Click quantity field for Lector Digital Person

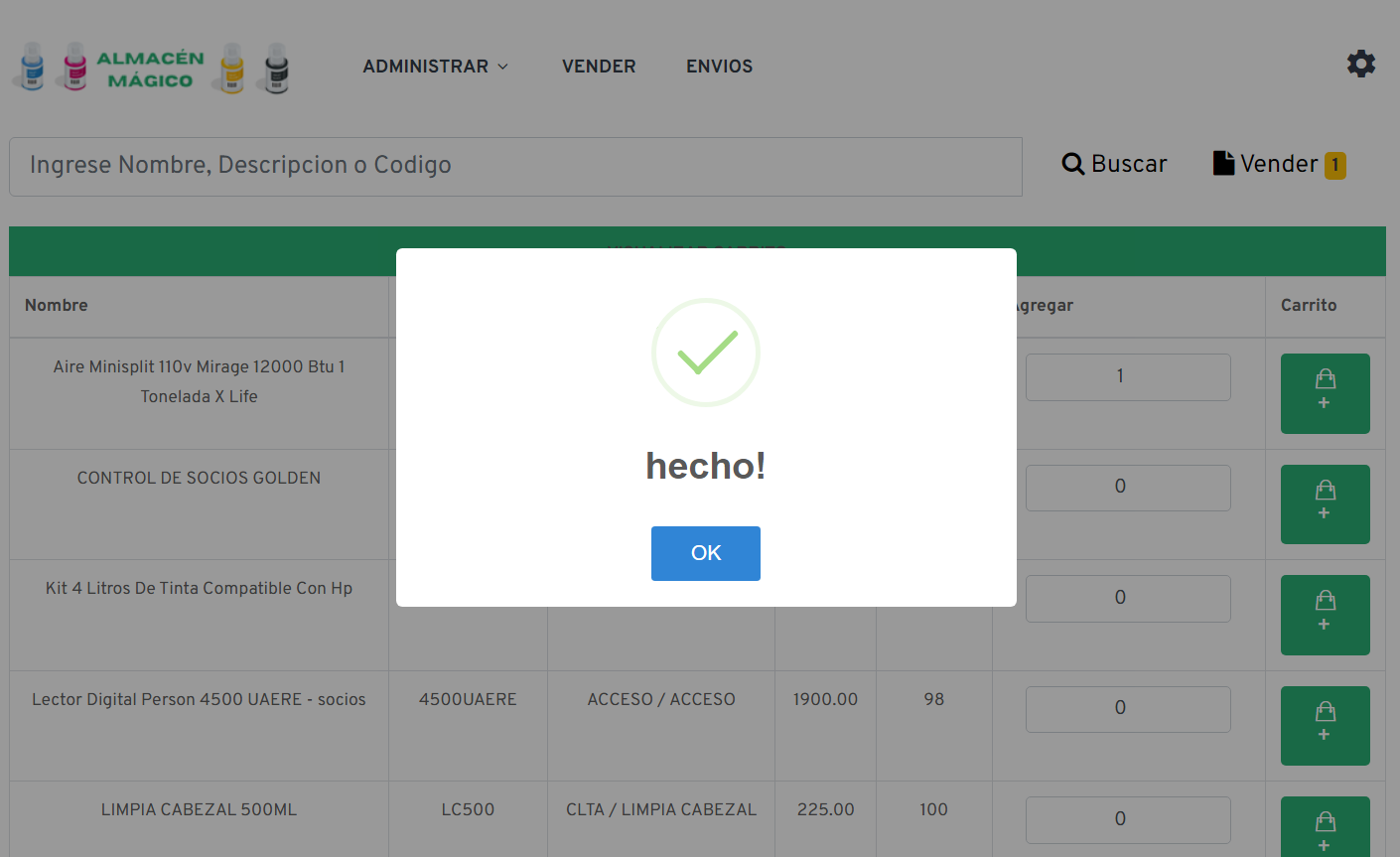coord(1127,709)
